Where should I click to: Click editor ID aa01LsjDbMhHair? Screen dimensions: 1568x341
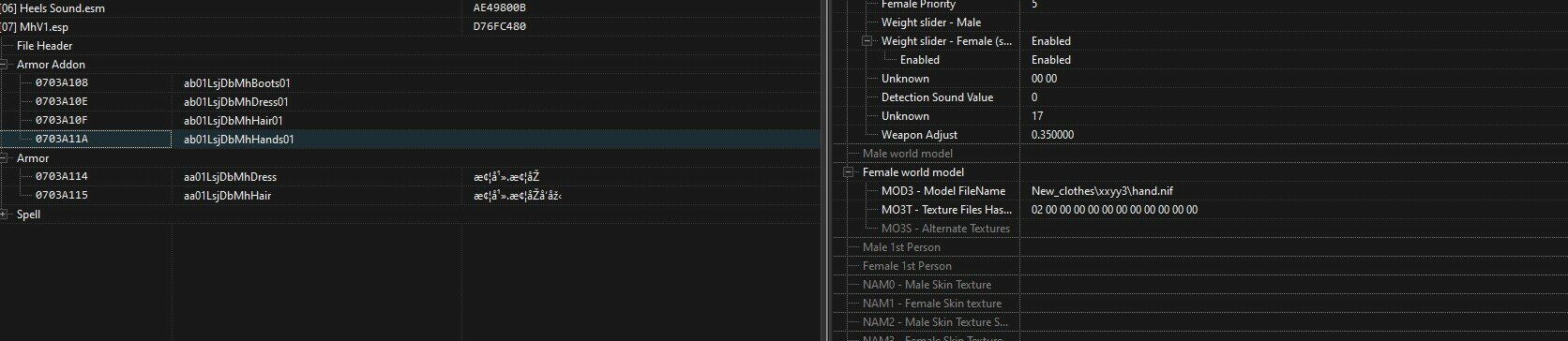click(x=227, y=196)
